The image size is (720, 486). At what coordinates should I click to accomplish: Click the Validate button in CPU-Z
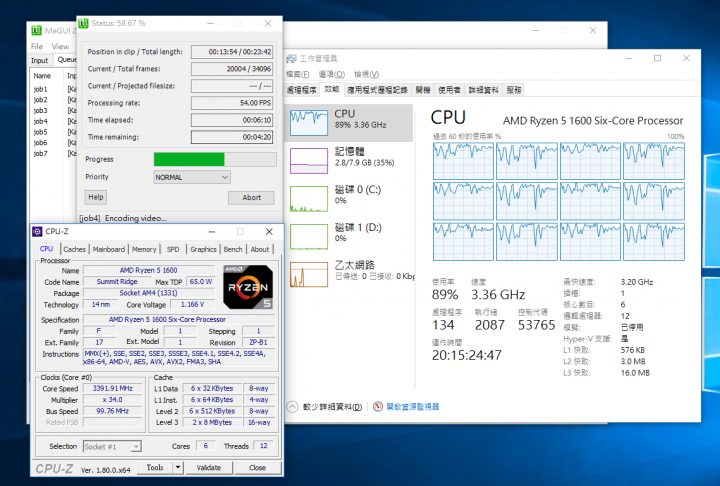(209, 468)
